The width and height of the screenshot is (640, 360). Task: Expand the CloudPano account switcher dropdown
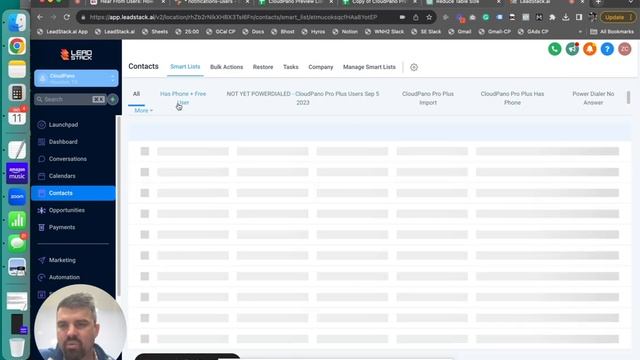(x=76, y=78)
